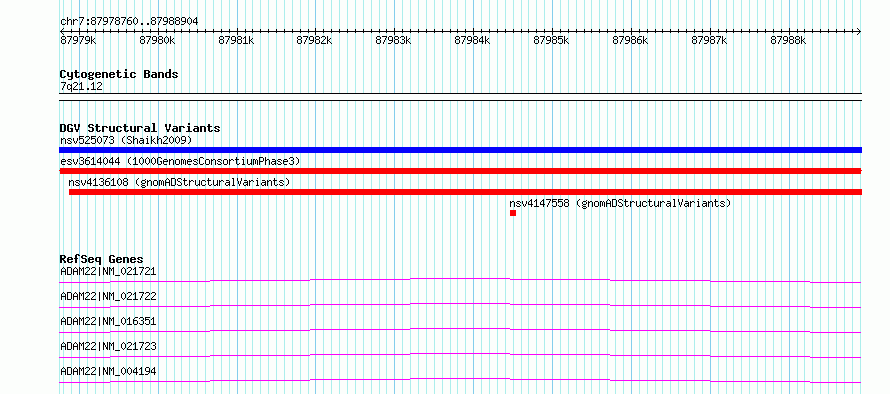Click the Cytogenetic Bands track heading
This screenshot has width=890, height=394.
(x=119, y=74)
